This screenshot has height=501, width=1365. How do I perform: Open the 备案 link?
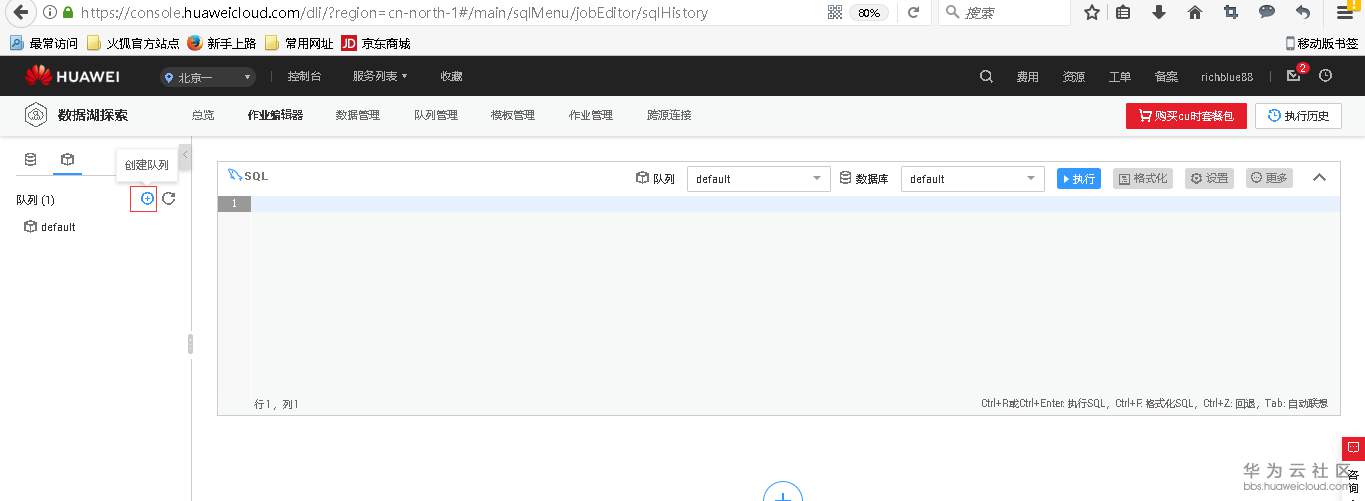pos(1166,77)
